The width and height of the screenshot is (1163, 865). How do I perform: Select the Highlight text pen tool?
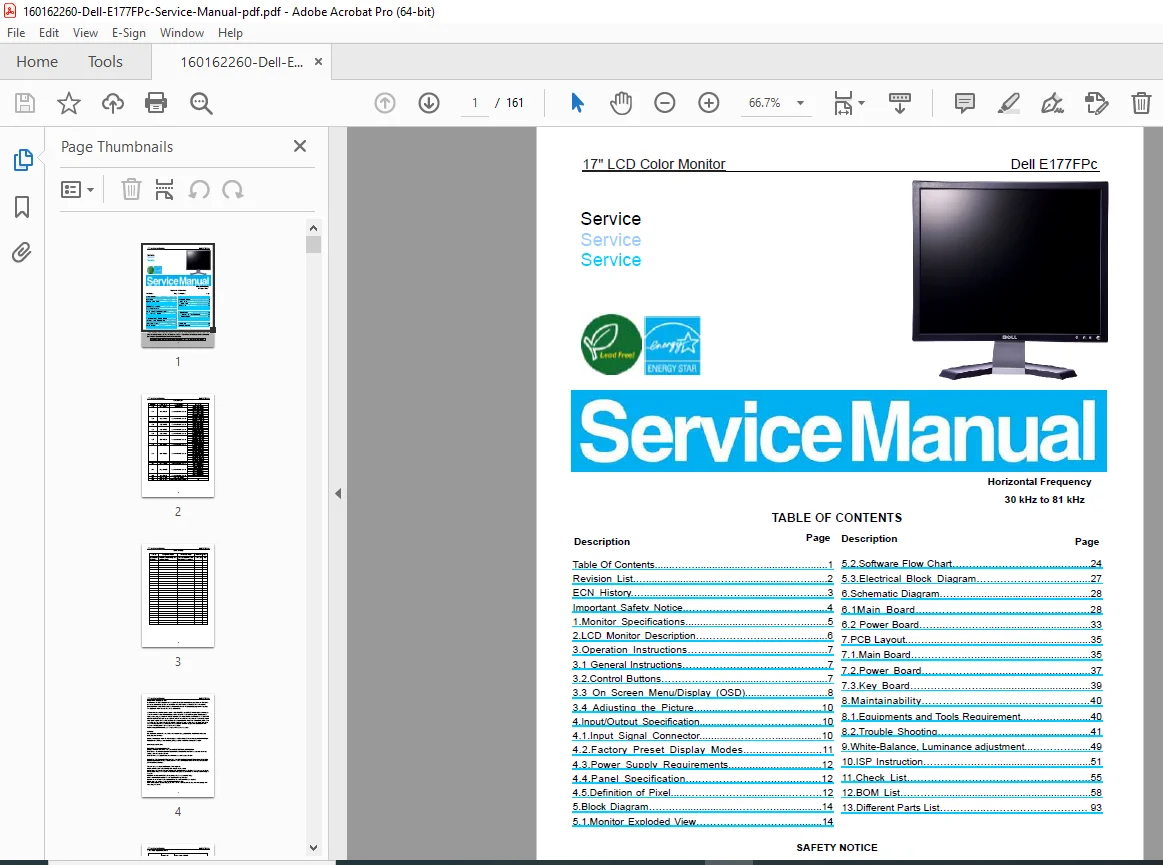tap(1009, 103)
